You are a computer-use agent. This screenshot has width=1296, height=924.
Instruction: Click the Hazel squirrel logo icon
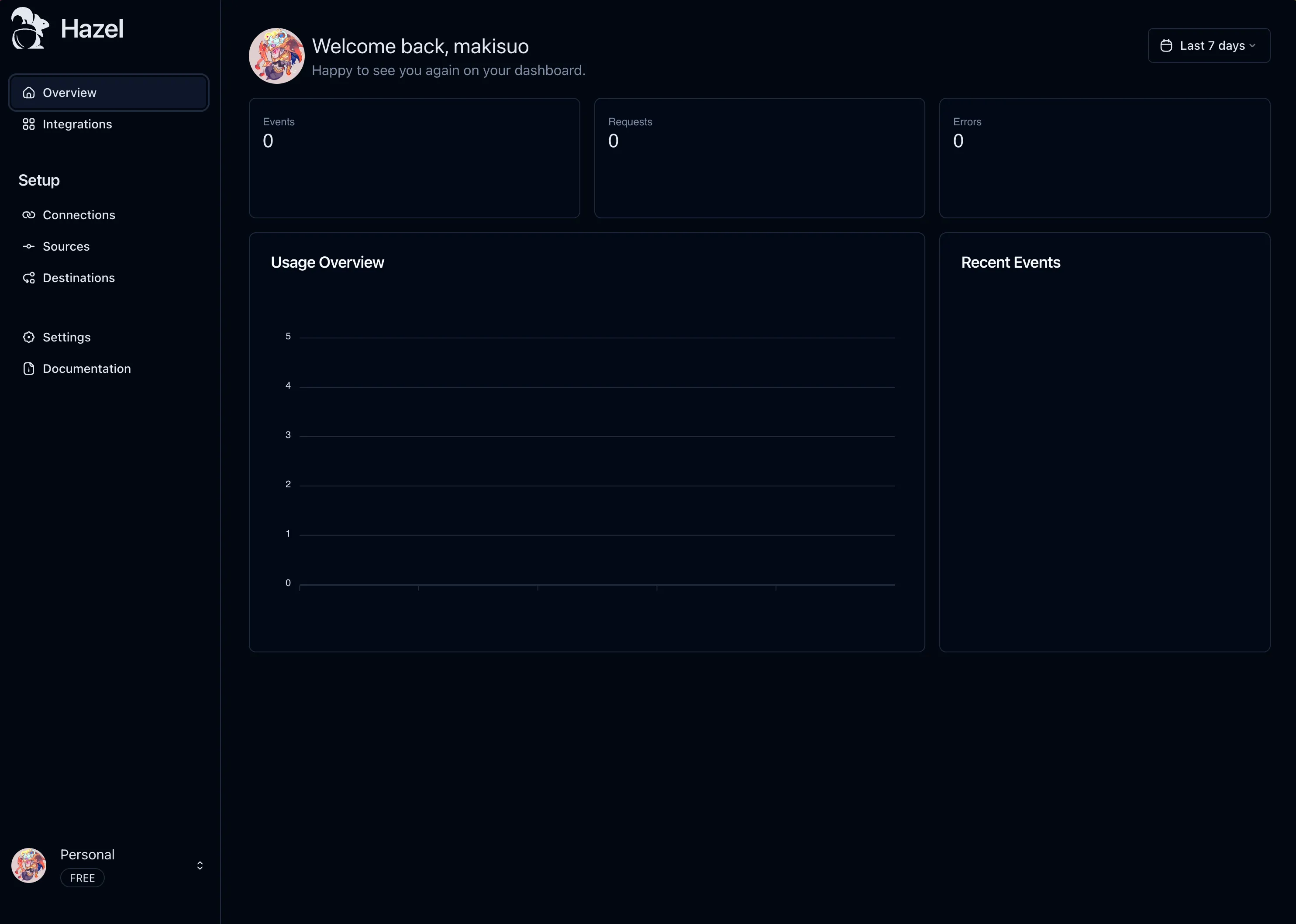click(x=30, y=28)
